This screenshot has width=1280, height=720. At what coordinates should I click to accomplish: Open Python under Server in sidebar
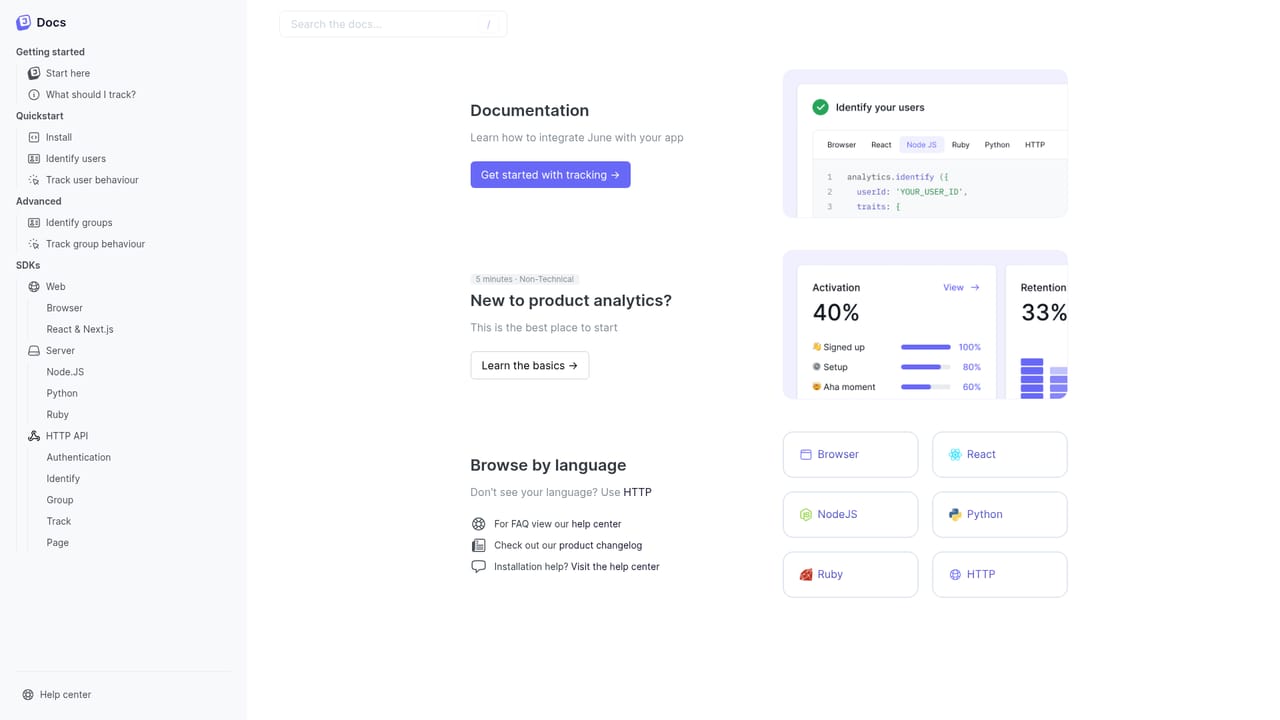tap(62, 393)
